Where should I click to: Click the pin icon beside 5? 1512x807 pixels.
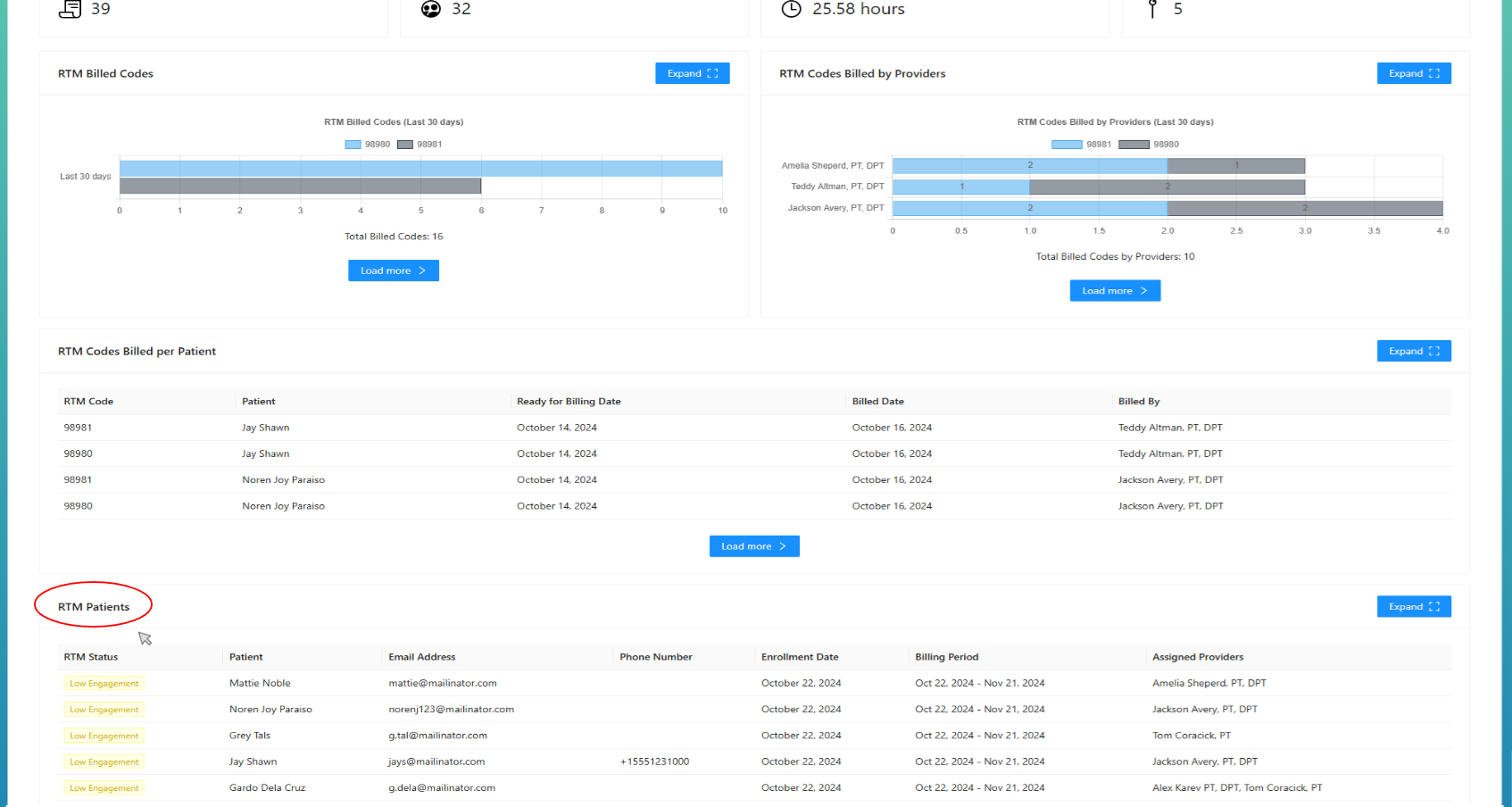tap(1152, 9)
